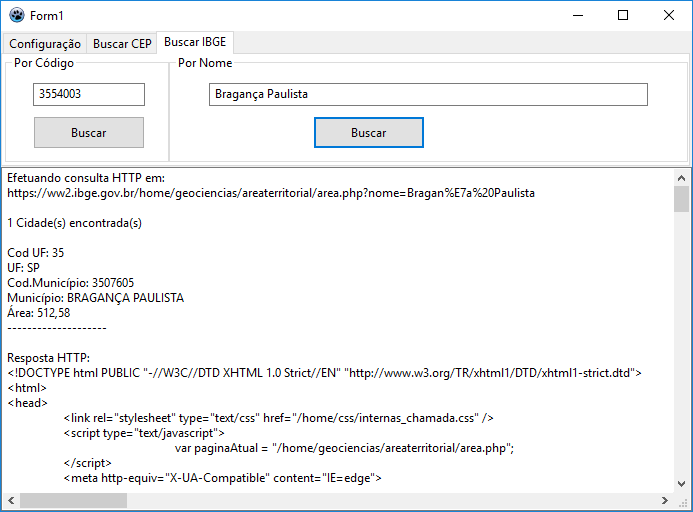The image size is (693, 512).
Task: Click the vertical scrollbar up arrow
Action: coord(682,178)
